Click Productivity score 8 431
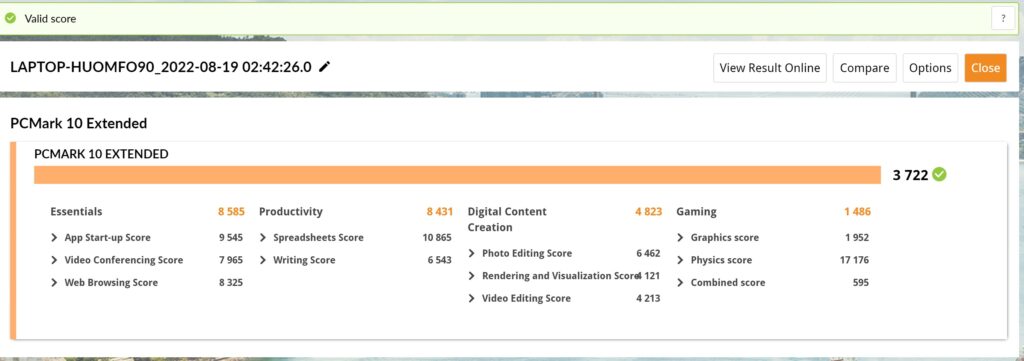 [440, 212]
